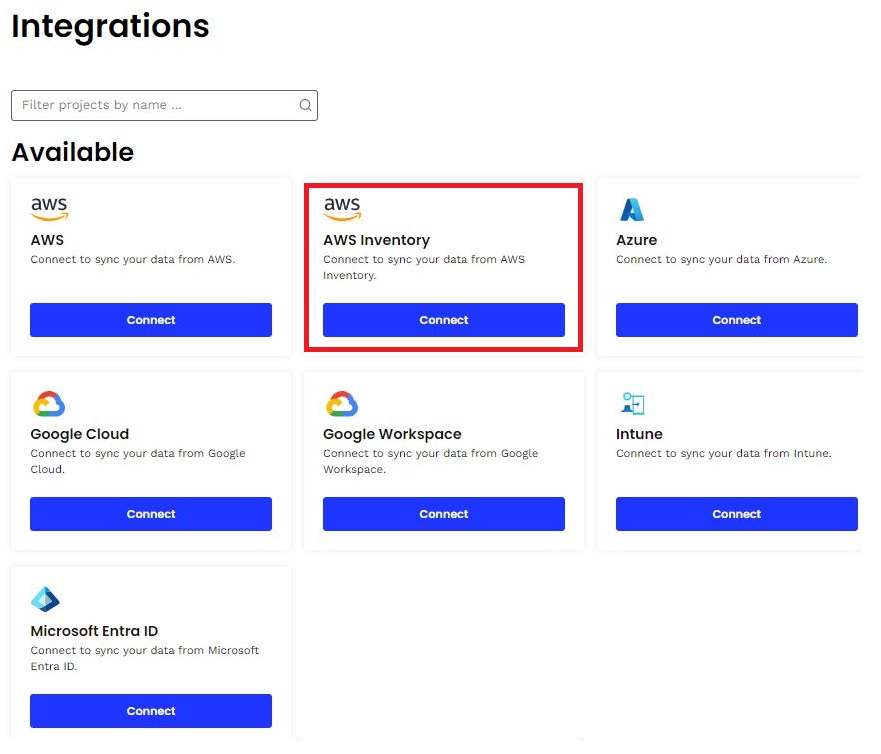Select the Intune icon

(632, 404)
